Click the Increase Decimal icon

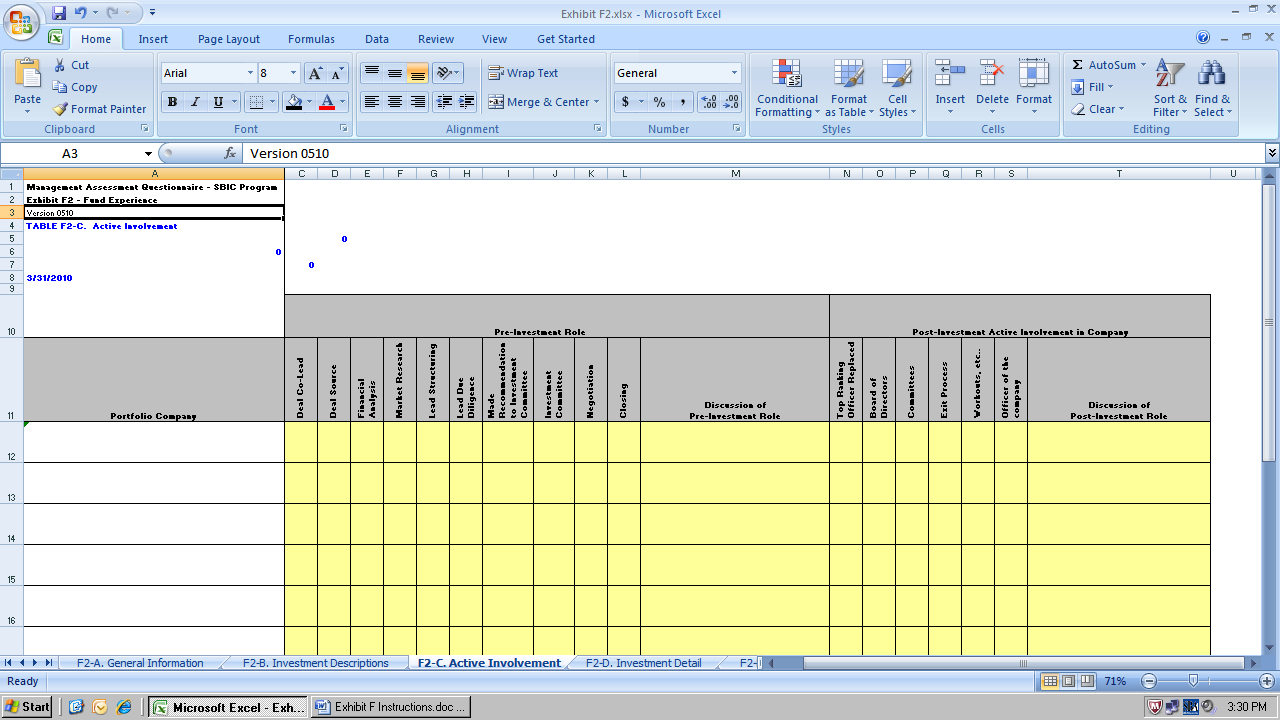[709, 102]
